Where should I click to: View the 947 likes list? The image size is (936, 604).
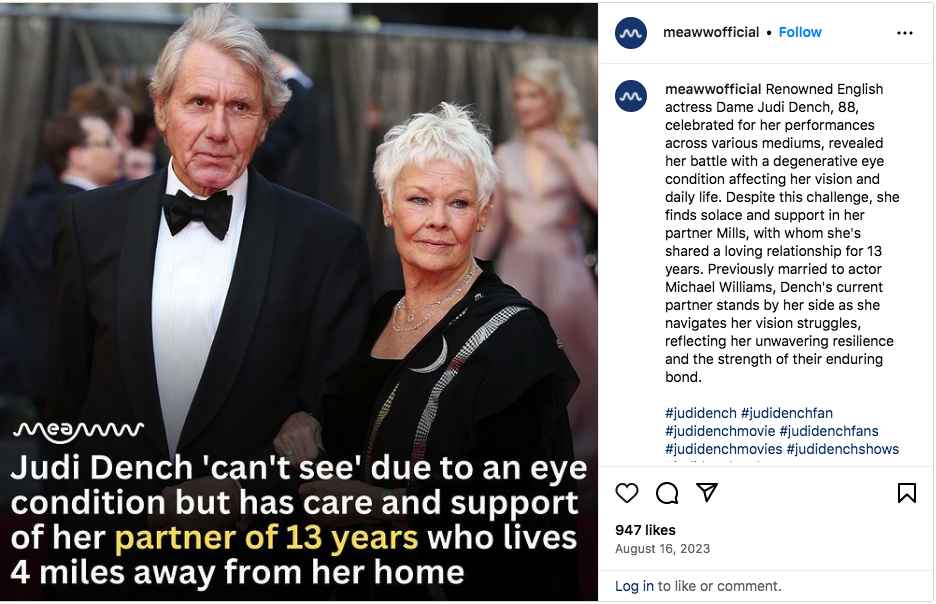pyautogui.click(x=645, y=530)
